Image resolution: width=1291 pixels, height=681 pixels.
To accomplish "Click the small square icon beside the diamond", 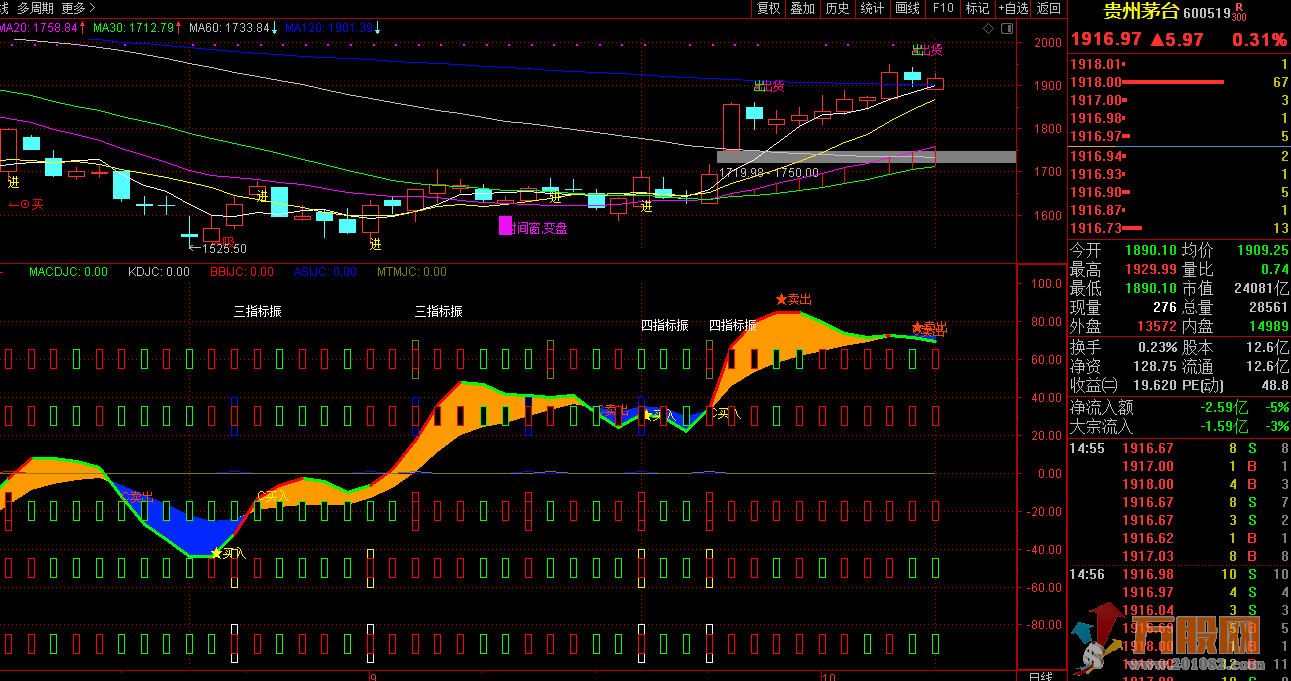I will pyautogui.click(x=1006, y=29).
